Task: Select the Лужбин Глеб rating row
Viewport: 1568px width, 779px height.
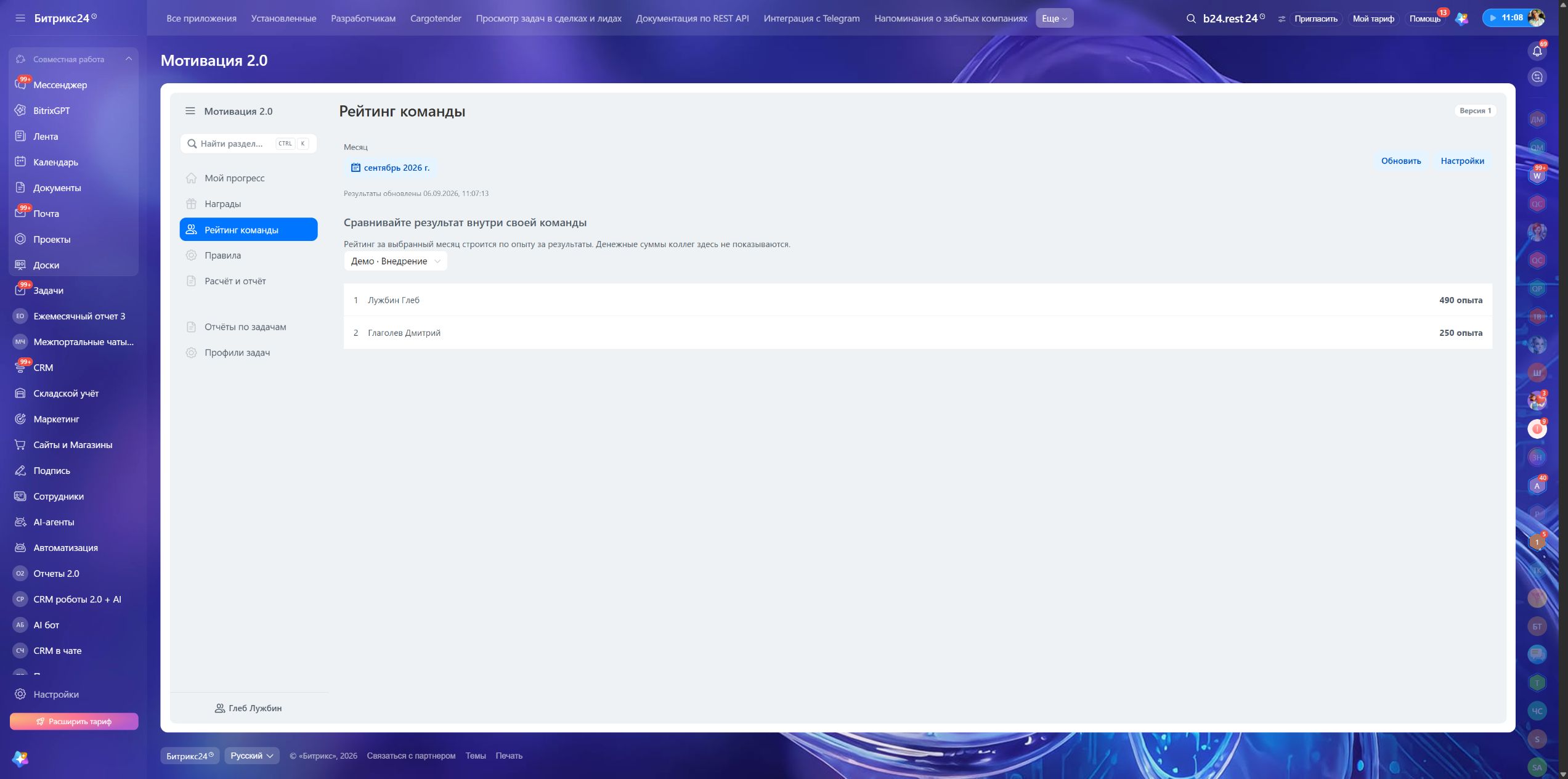Action: tap(918, 300)
